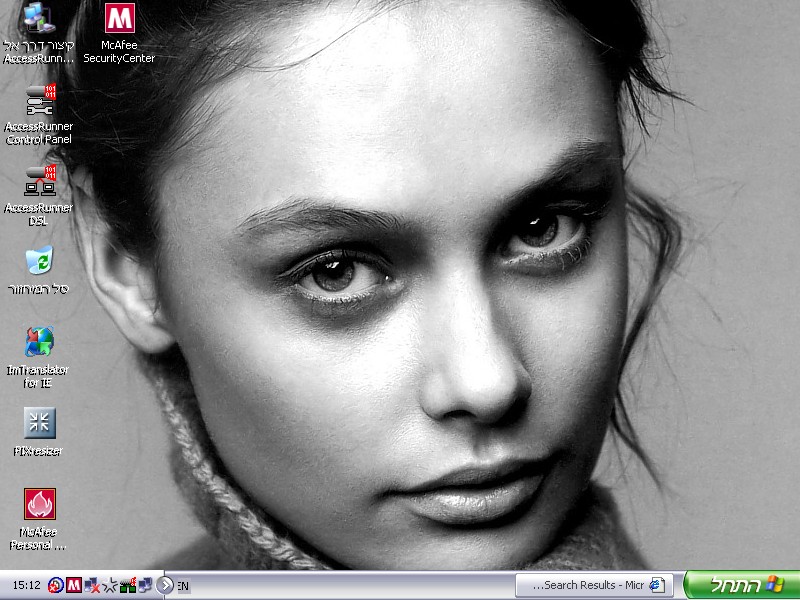This screenshot has height=600, width=800.
Task: Open the green Hebrew Start menu button
Action: (741, 585)
